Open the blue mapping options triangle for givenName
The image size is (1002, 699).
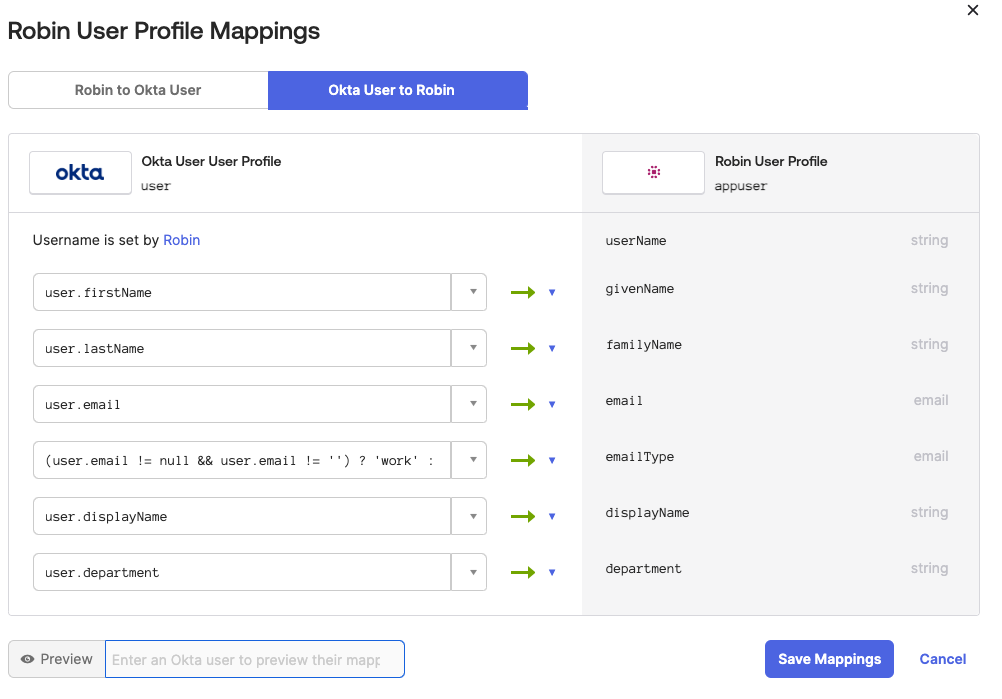552,293
